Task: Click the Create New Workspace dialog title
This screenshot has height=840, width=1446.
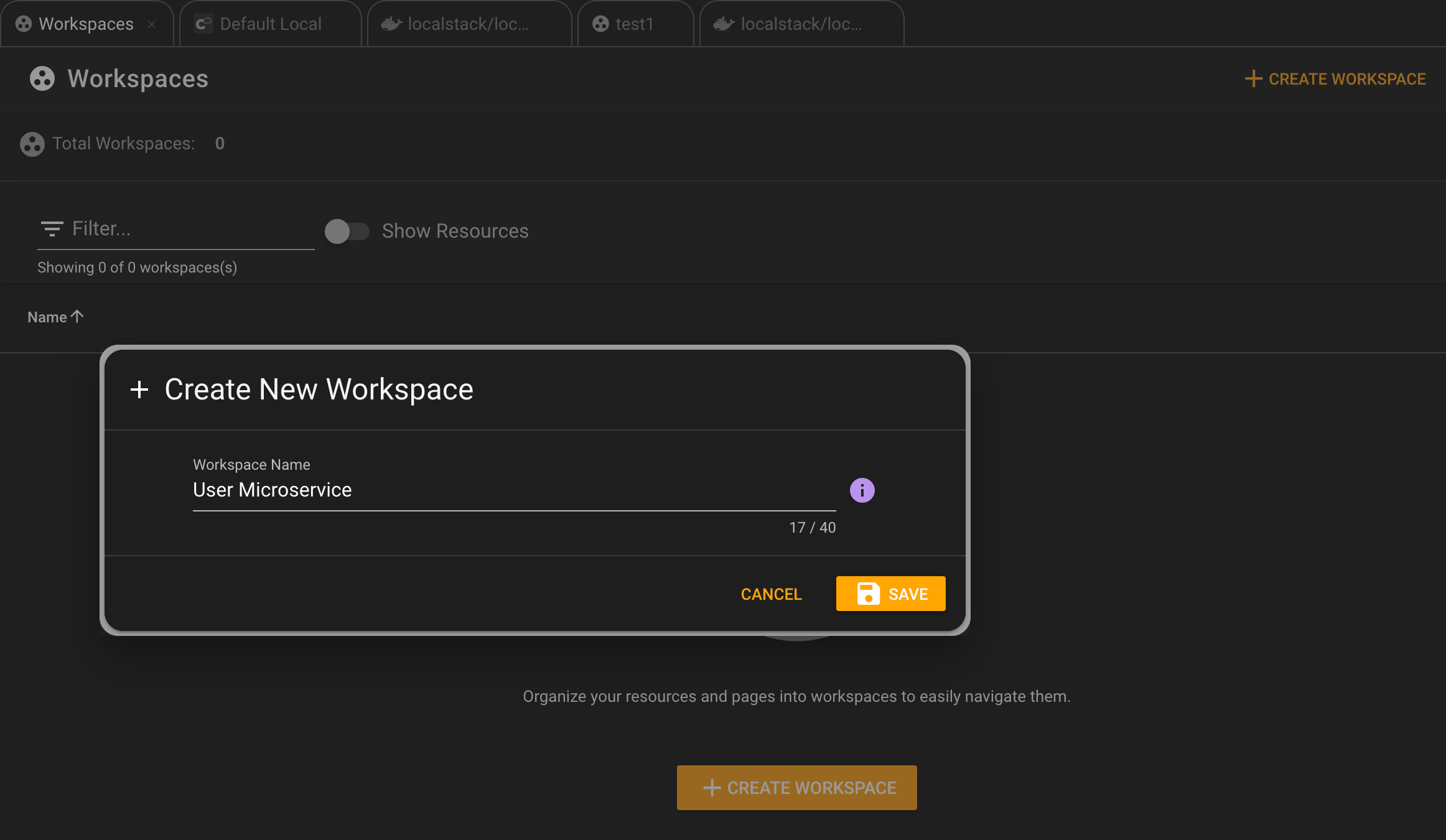Action: pyautogui.click(x=319, y=390)
